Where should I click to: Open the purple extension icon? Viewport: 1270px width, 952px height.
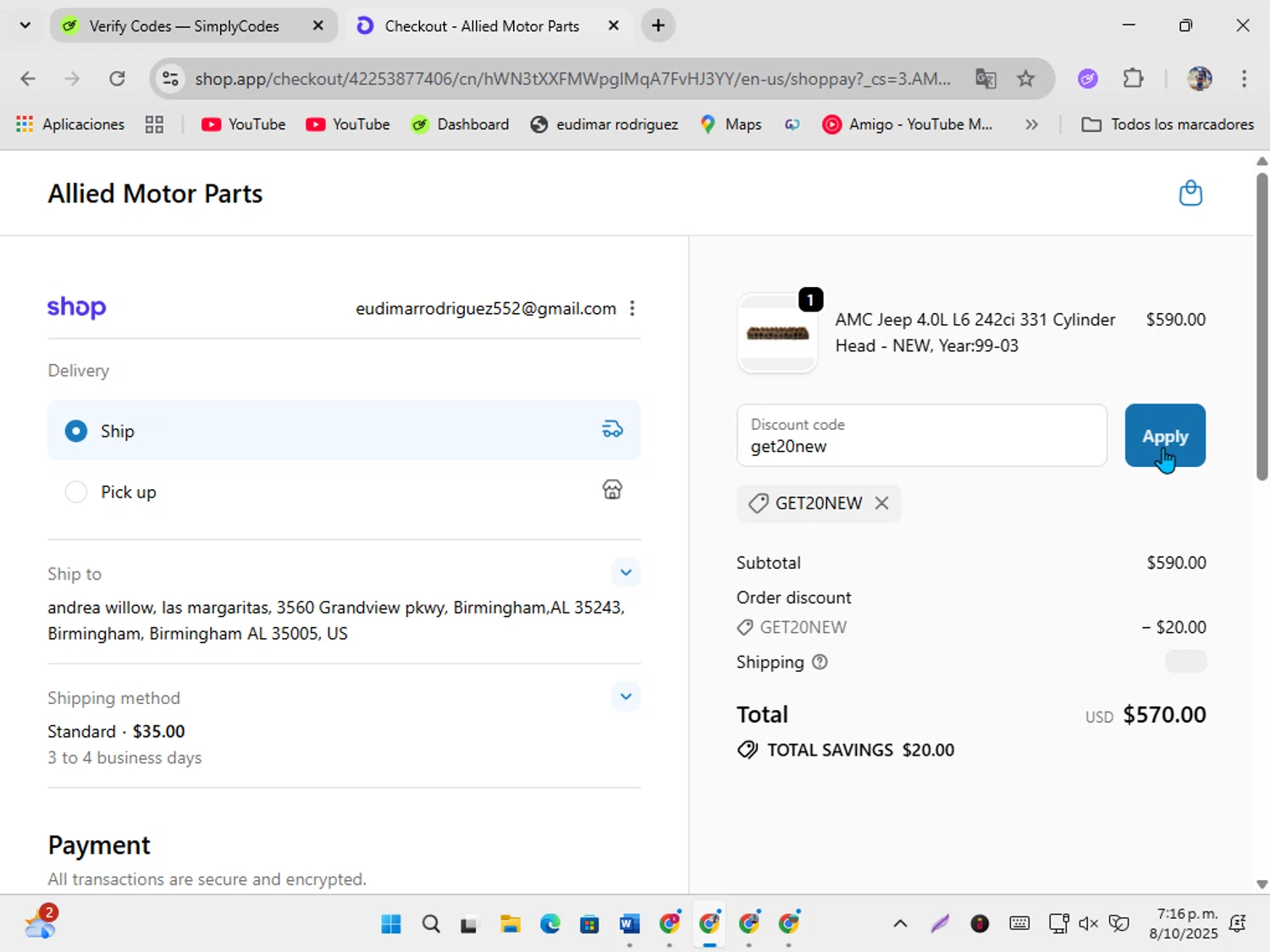tap(1088, 79)
